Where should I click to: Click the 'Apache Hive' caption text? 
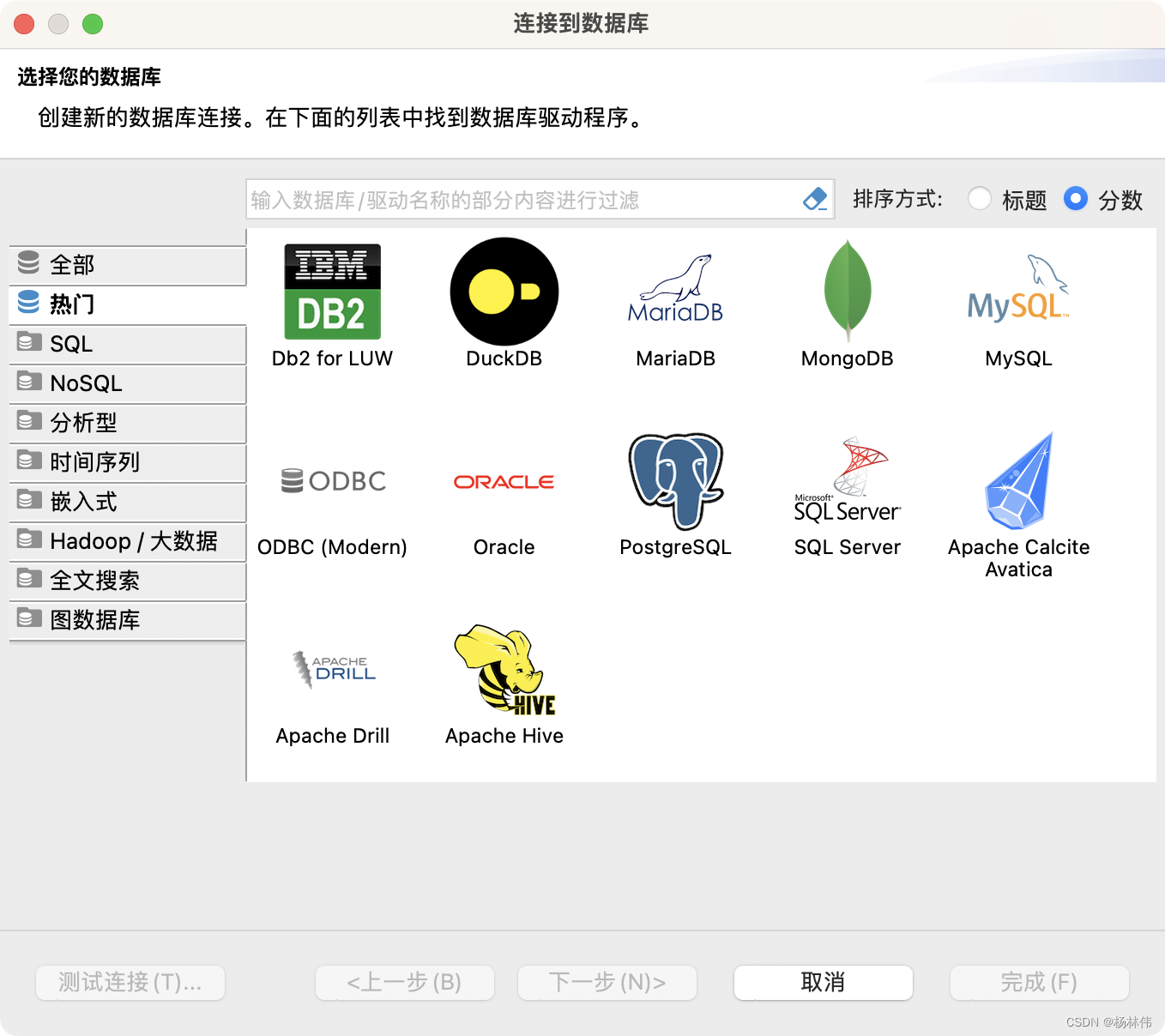tap(504, 736)
